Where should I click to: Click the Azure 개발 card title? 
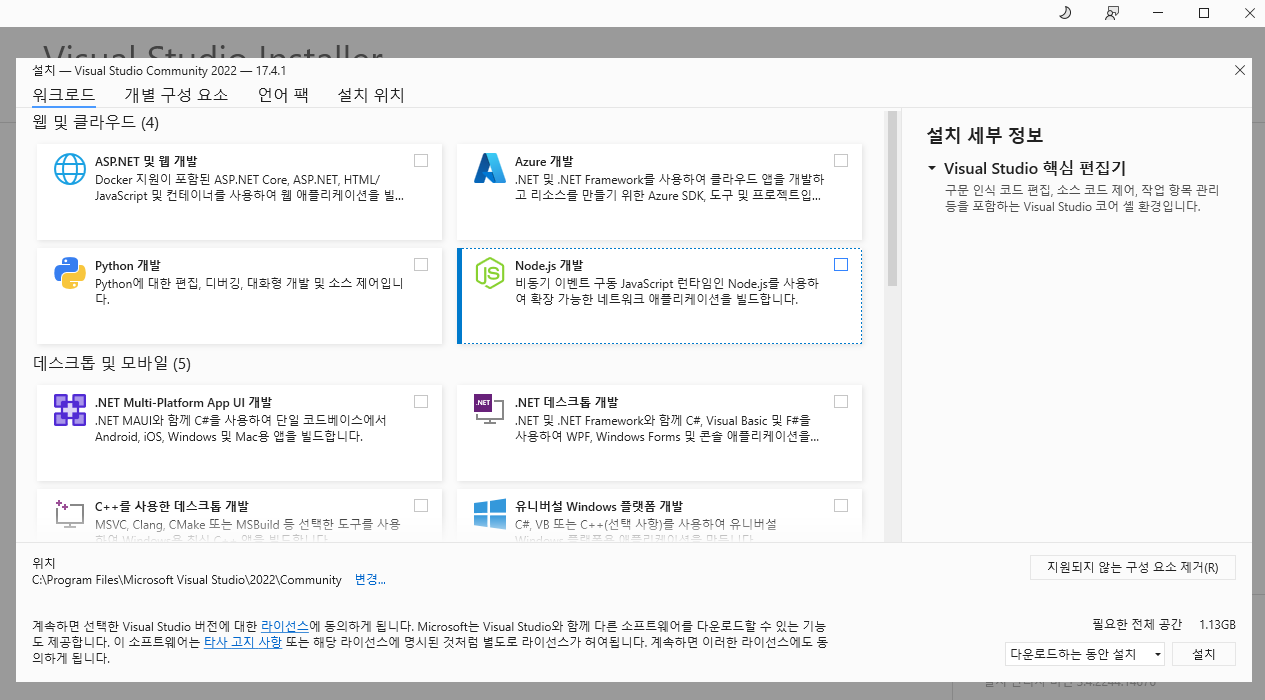tap(544, 161)
